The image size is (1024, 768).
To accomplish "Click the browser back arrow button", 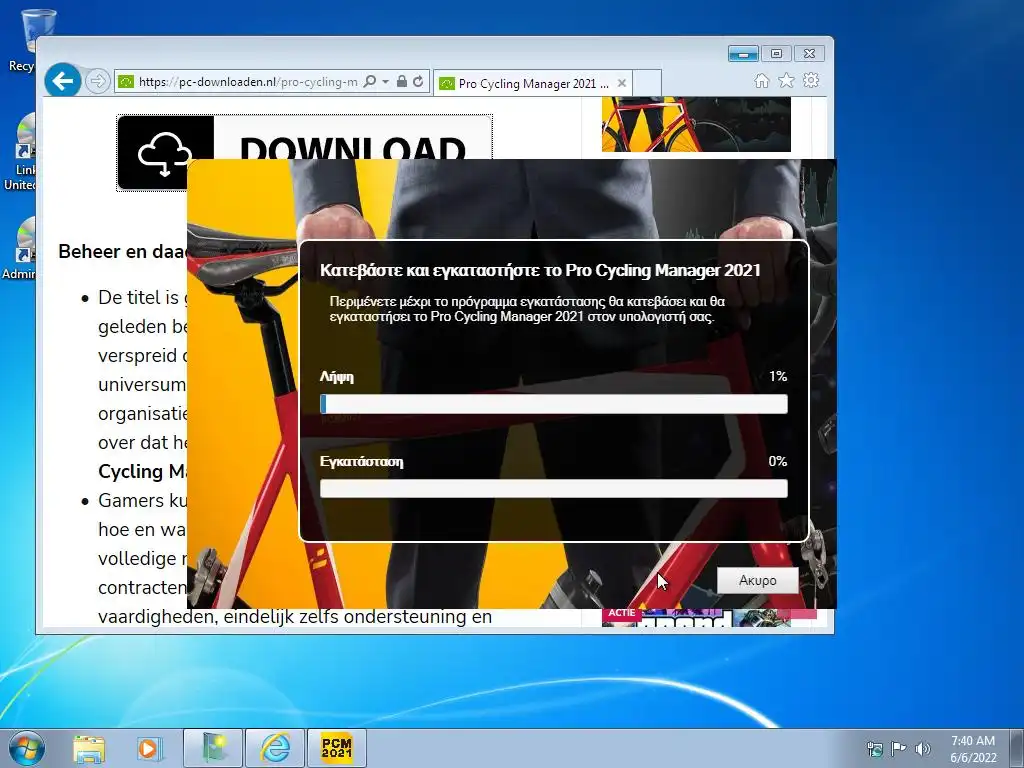I will (x=63, y=81).
